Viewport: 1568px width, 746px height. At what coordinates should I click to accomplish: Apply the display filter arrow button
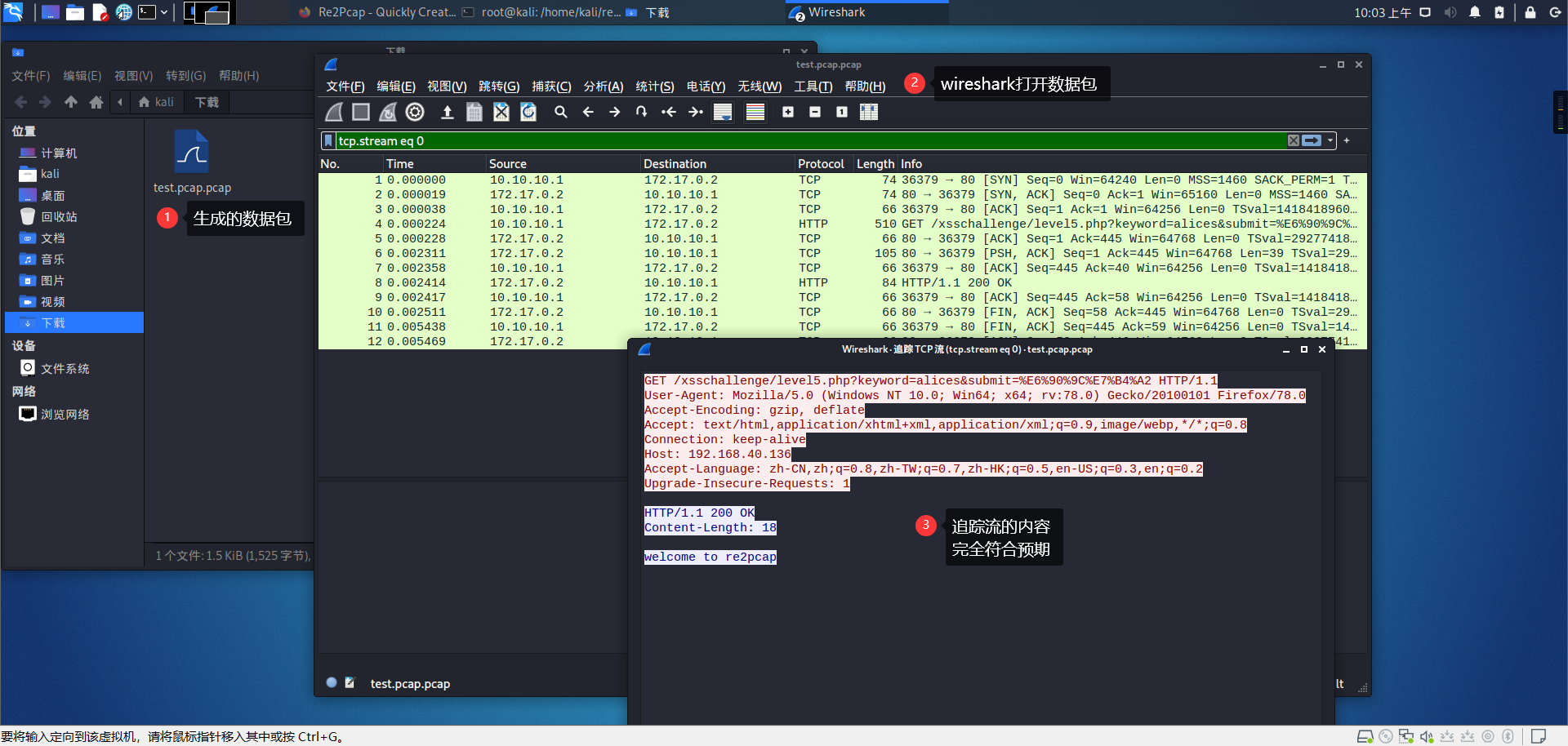(1312, 140)
